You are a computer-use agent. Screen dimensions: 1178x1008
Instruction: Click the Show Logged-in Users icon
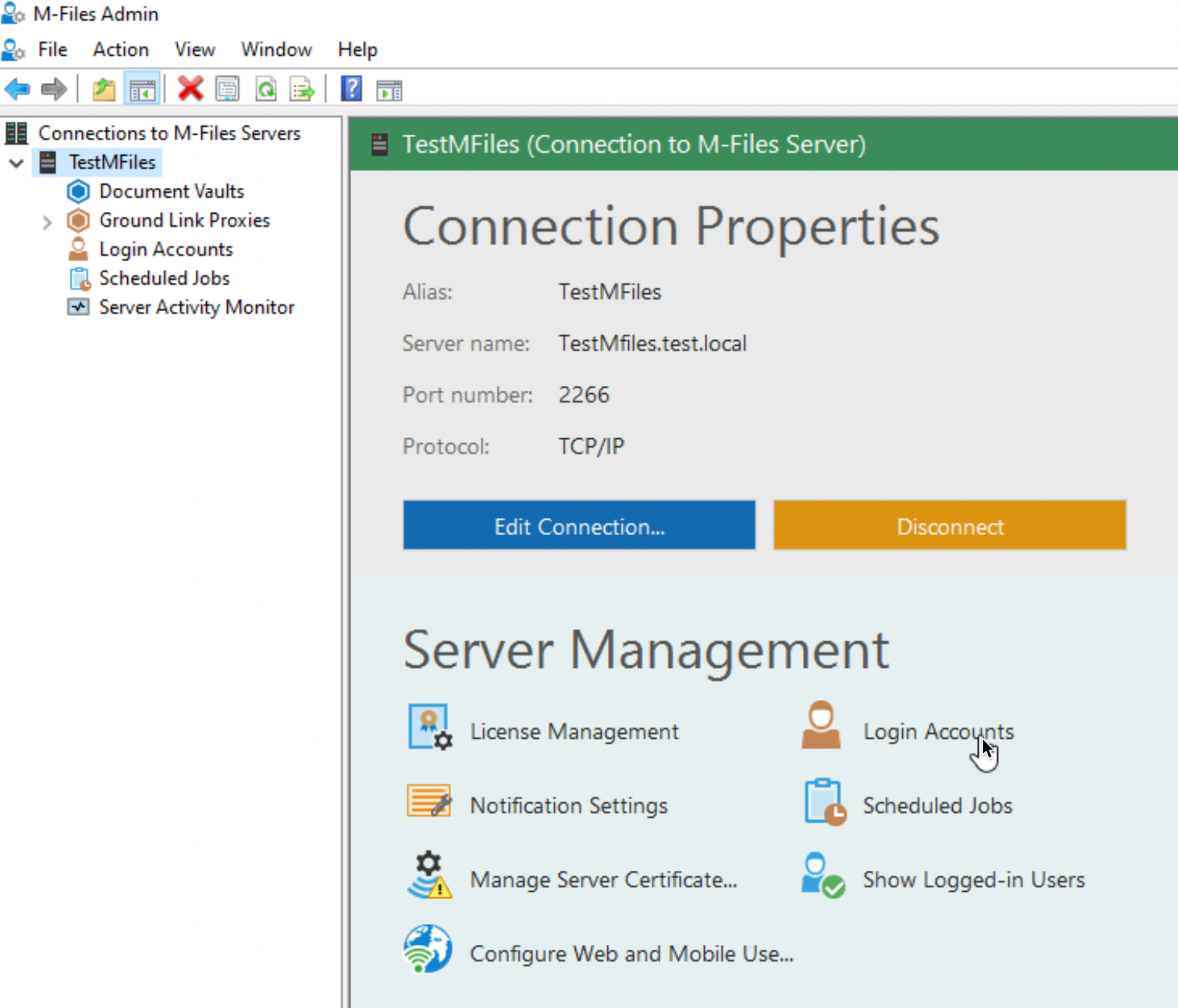tap(822, 875)
